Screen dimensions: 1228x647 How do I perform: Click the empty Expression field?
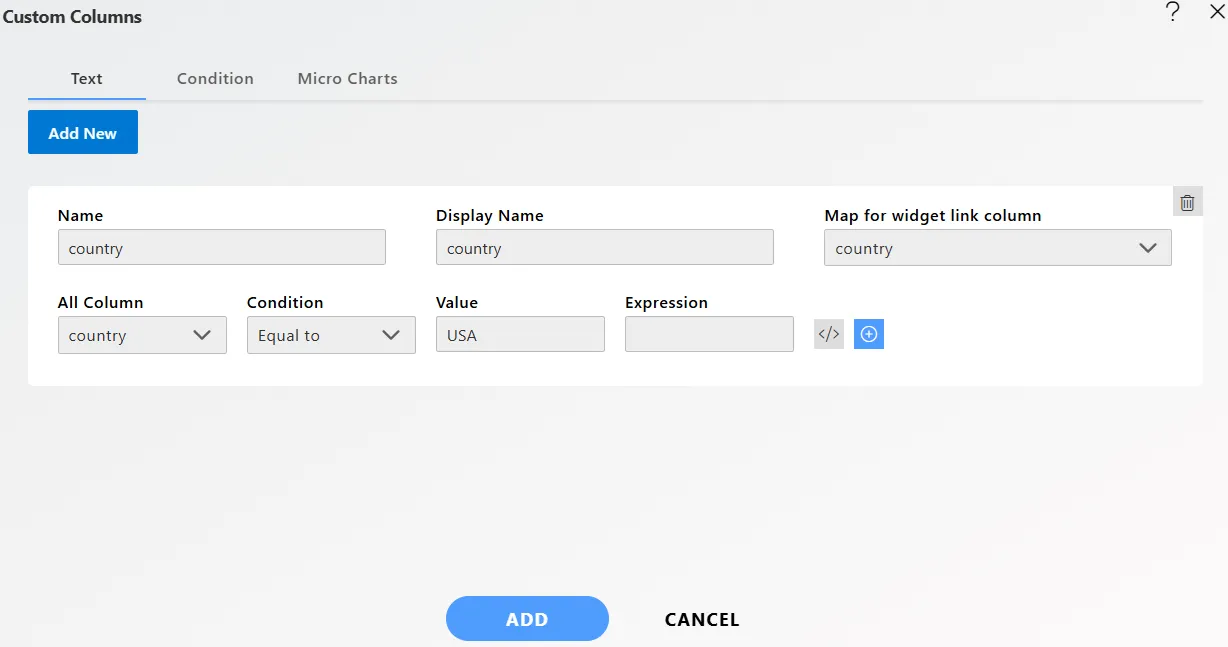point(709,334)
